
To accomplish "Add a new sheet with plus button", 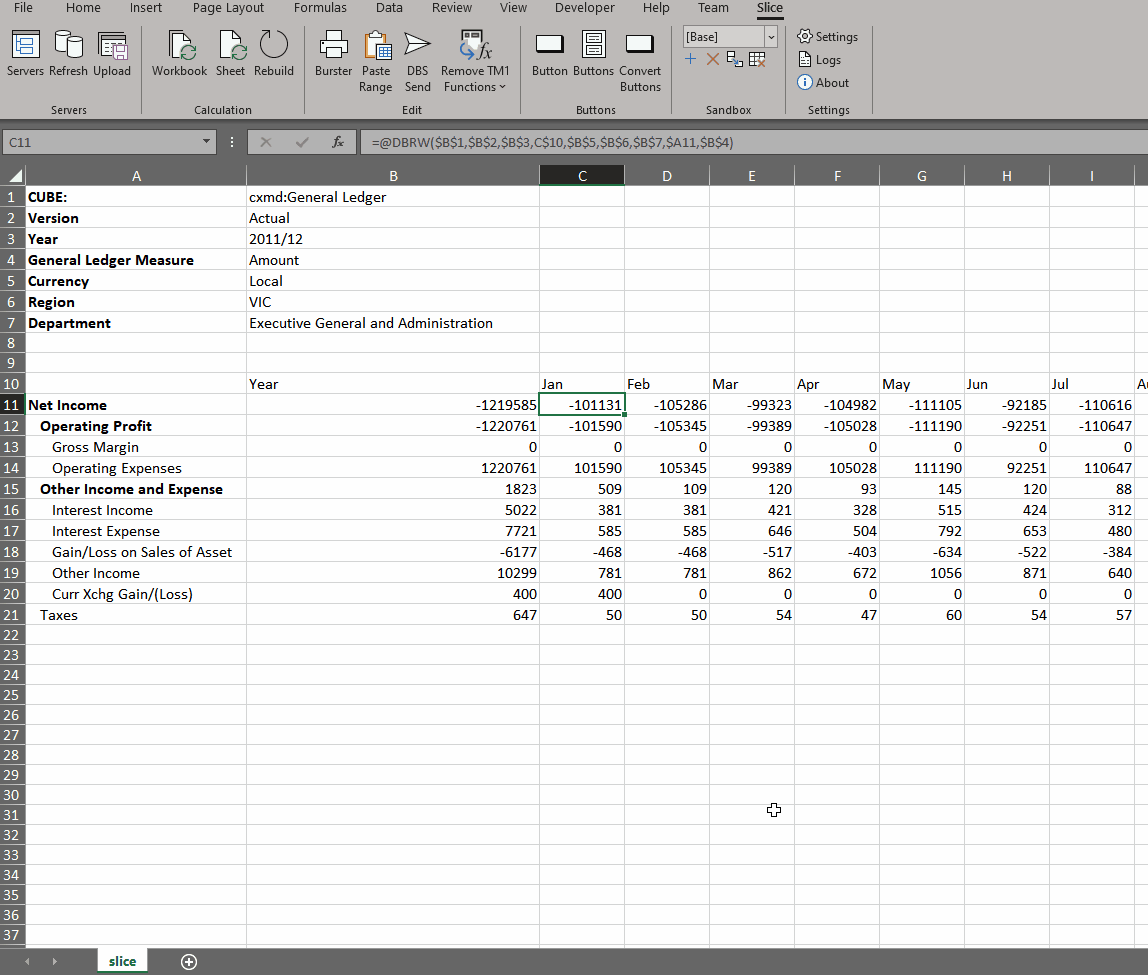I will (x=188, y=962).
